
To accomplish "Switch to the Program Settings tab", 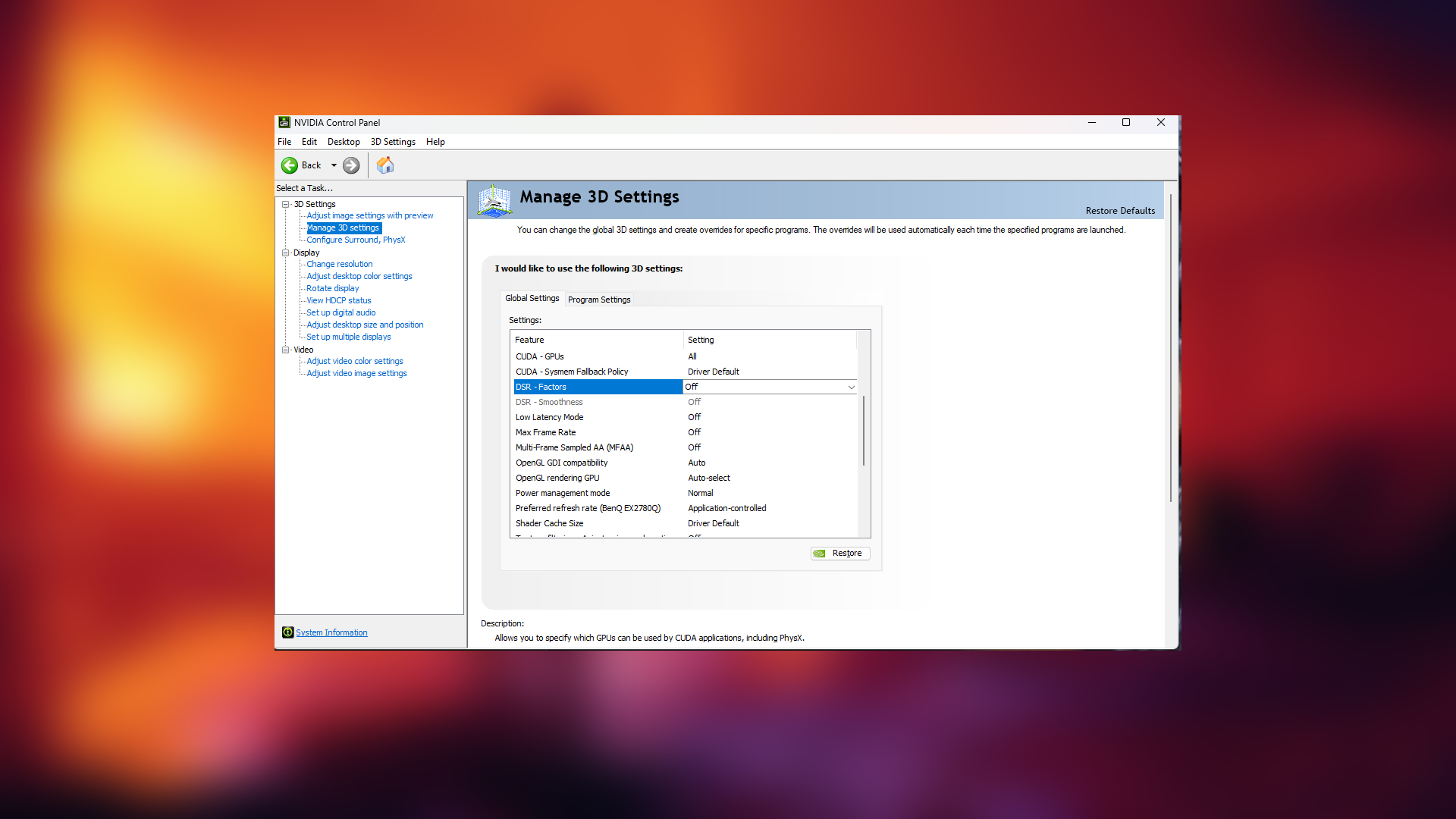I will pos(599,300).
